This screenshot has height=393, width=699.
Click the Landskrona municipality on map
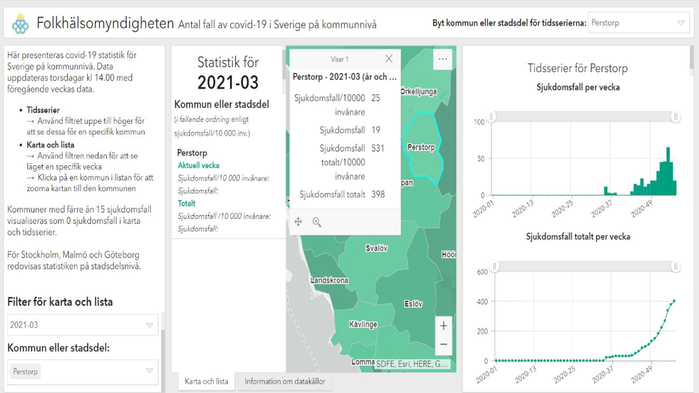pyautogui.click(x=329, y=280)
